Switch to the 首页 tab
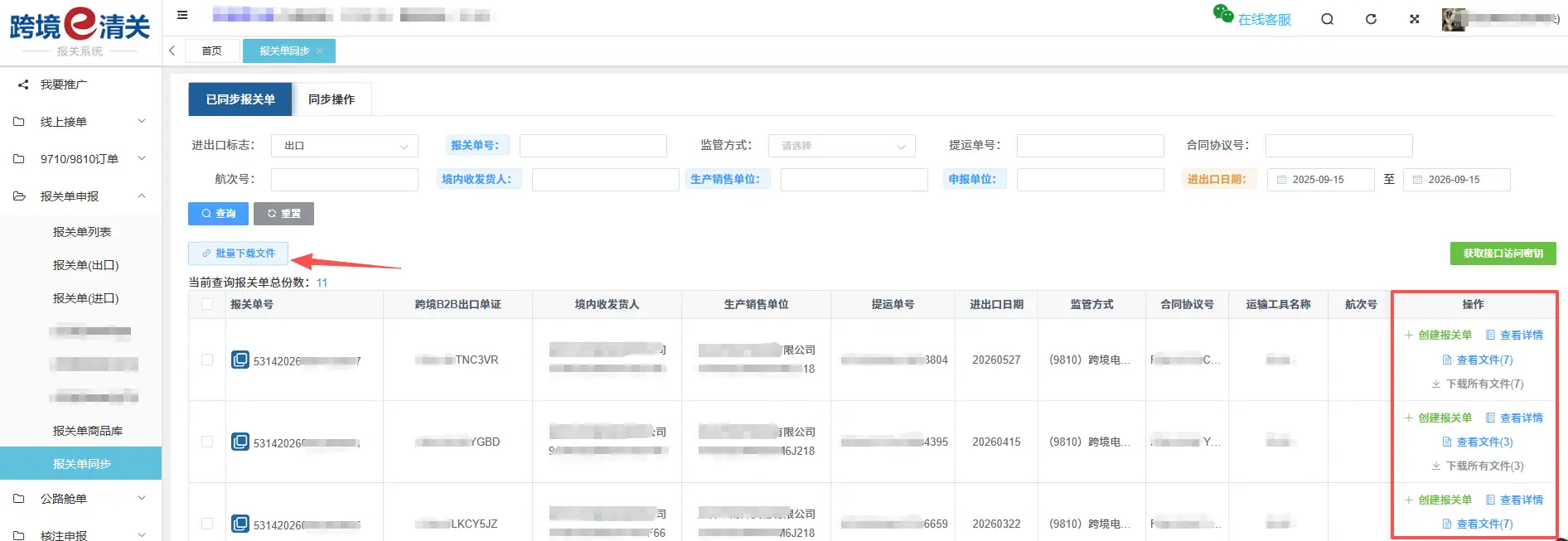This screenshot has width=1568, height=541. 212,51
